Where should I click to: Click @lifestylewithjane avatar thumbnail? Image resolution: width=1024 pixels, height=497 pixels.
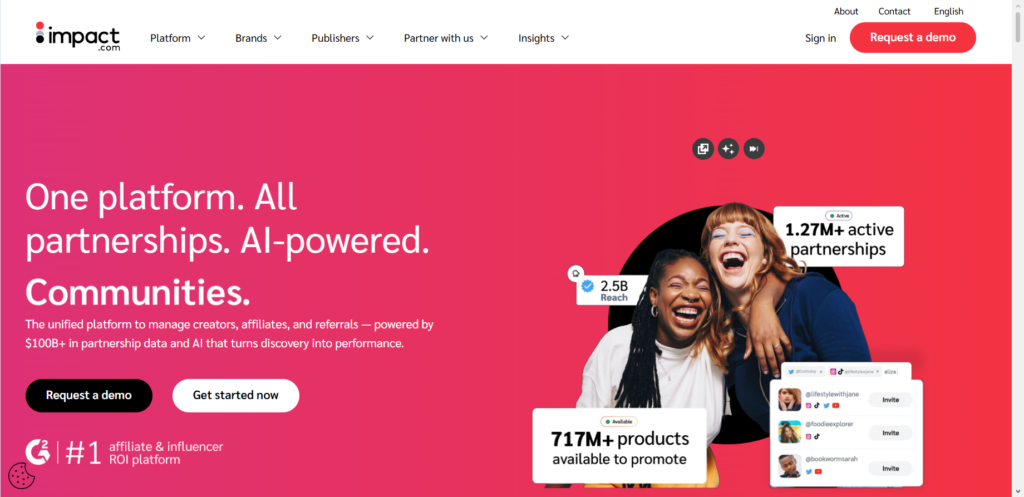click(x=790, y=399)
